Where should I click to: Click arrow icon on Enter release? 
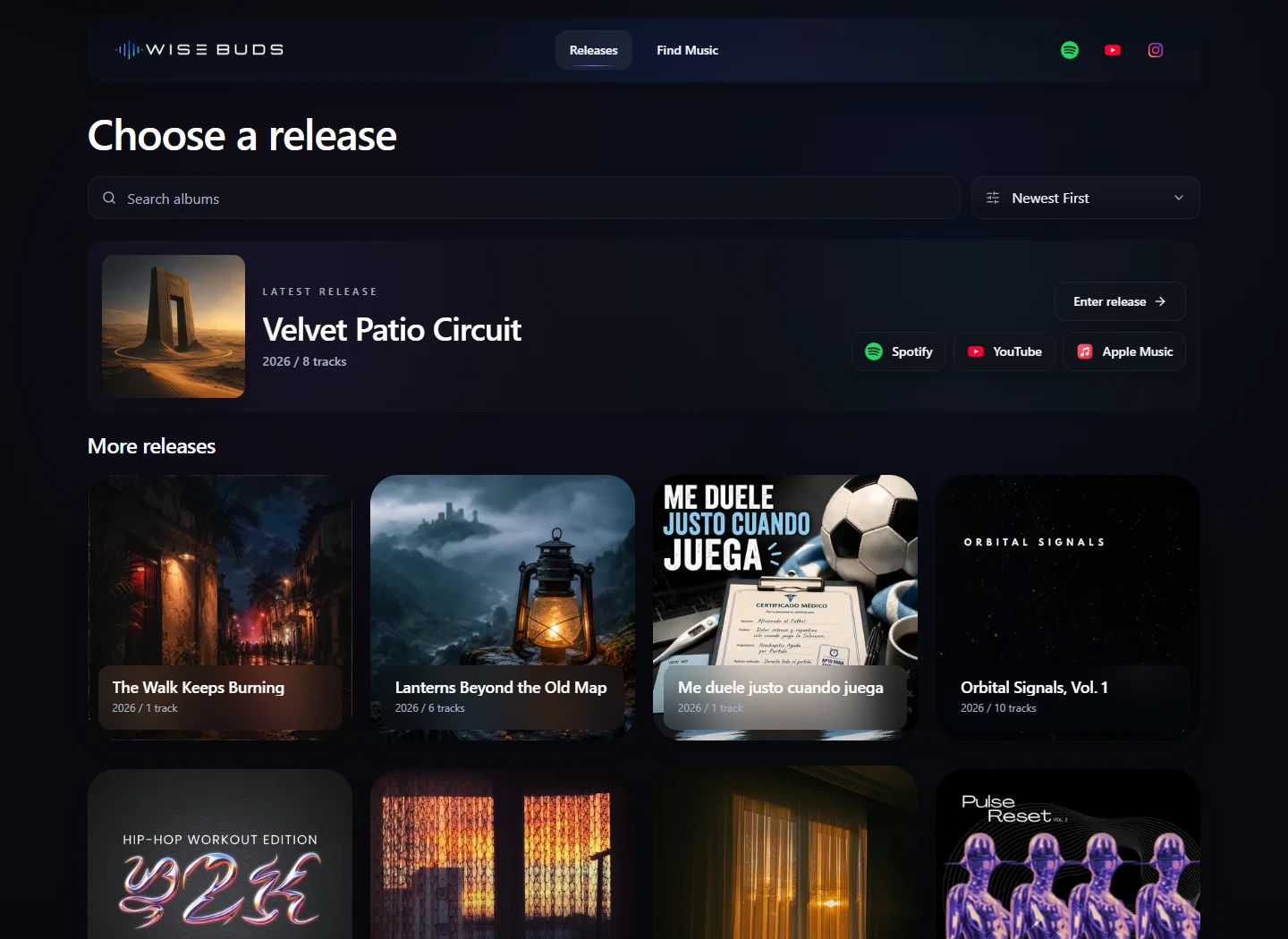pyautogui.click(x=1160, y=301)
